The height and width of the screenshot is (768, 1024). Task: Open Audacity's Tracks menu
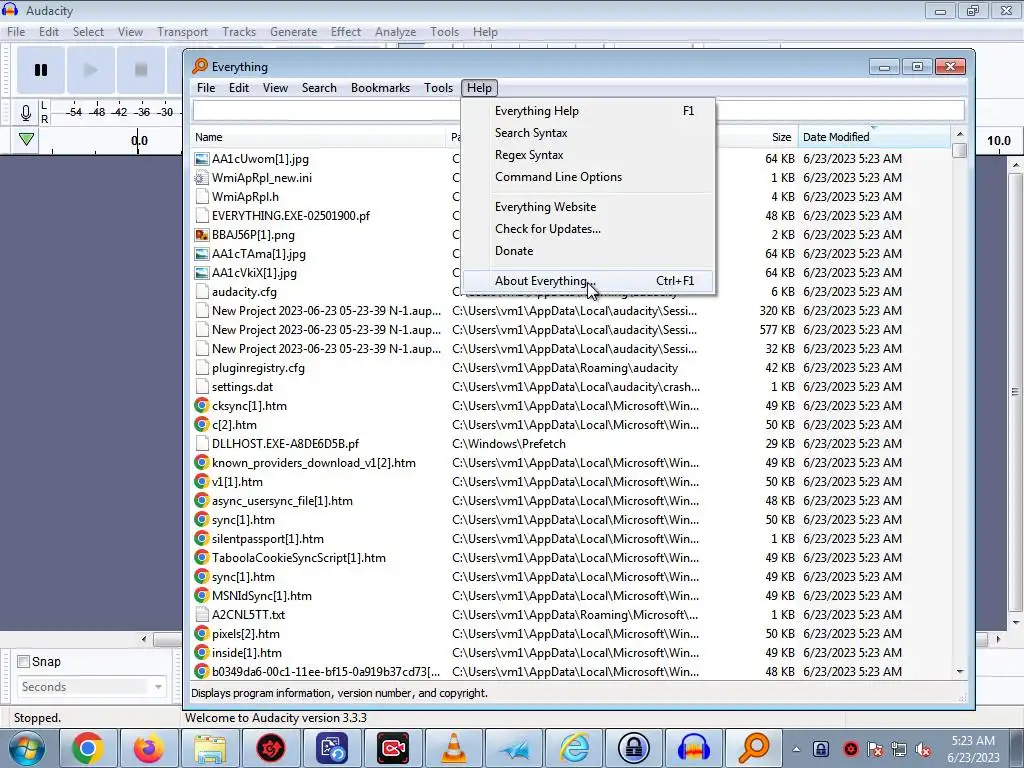(x=239, y=32)
